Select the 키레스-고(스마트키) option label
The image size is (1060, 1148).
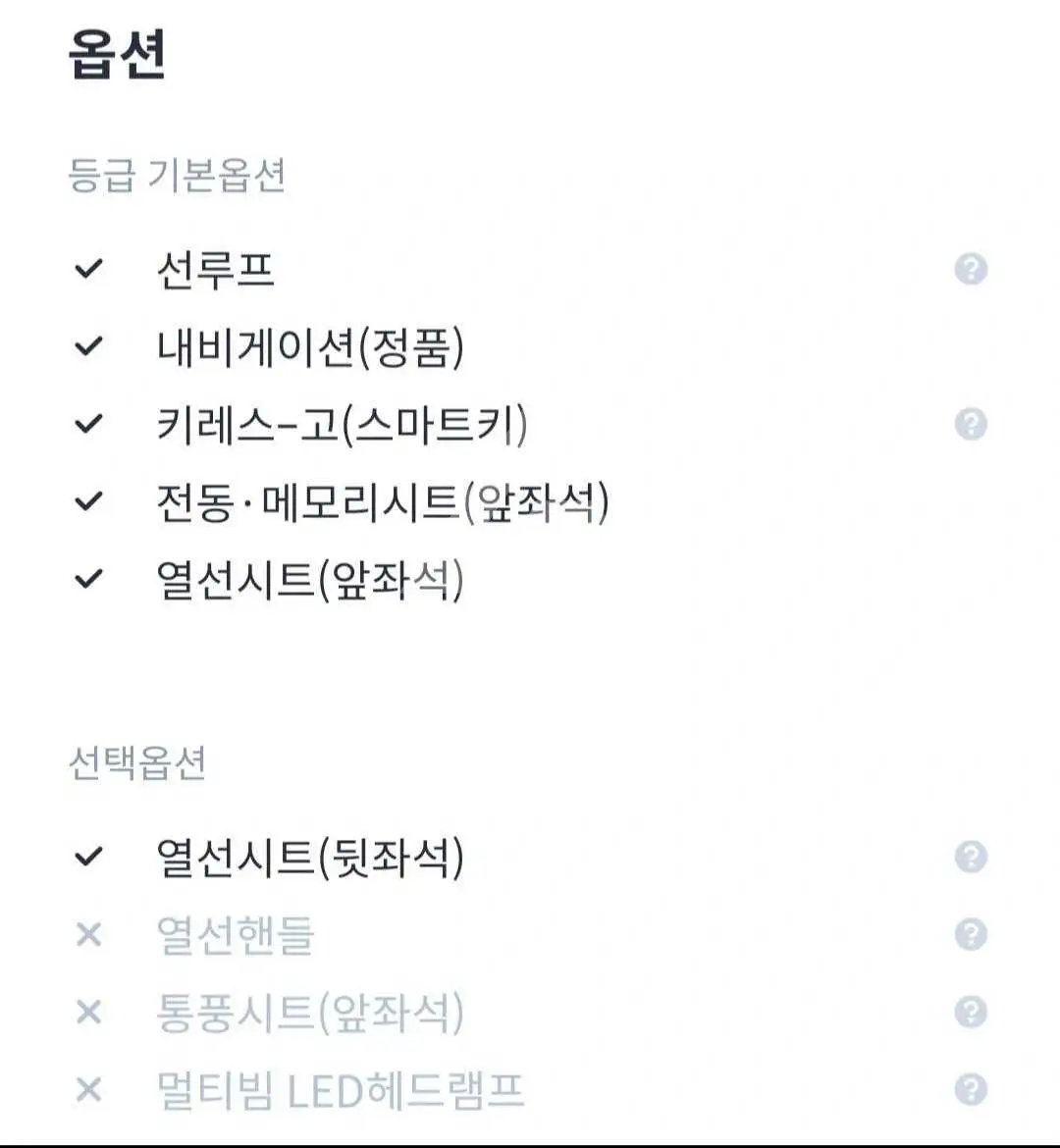pyautogui.click(x=343, y=425)
